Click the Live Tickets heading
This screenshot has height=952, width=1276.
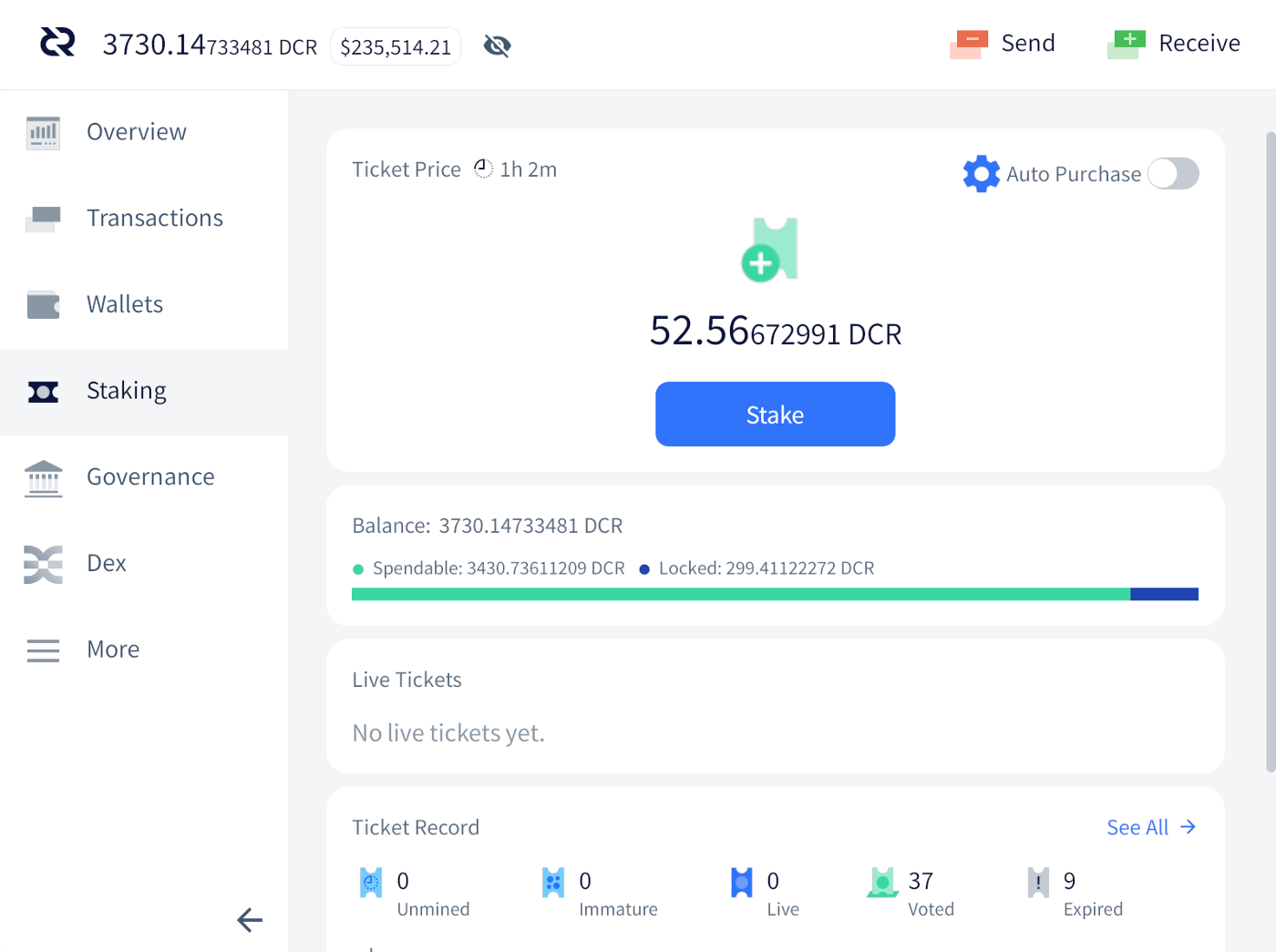pos(406,680)
